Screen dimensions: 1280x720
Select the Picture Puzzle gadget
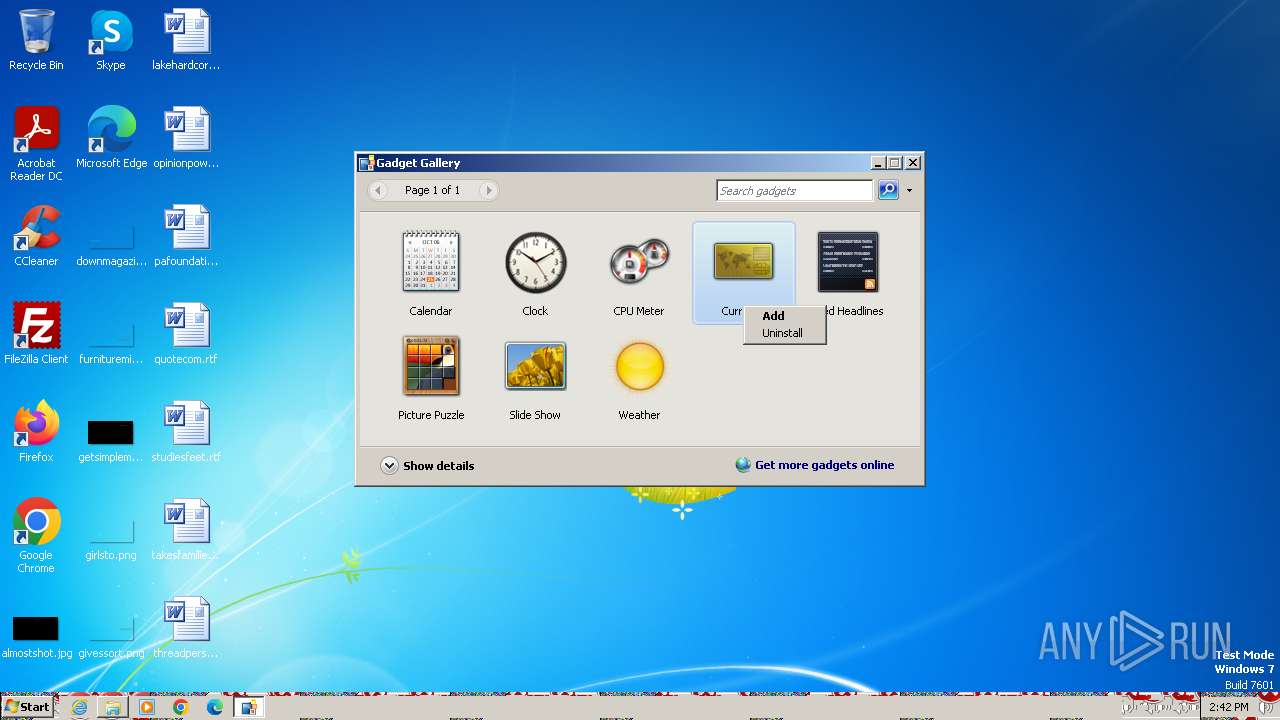[431, 377]
